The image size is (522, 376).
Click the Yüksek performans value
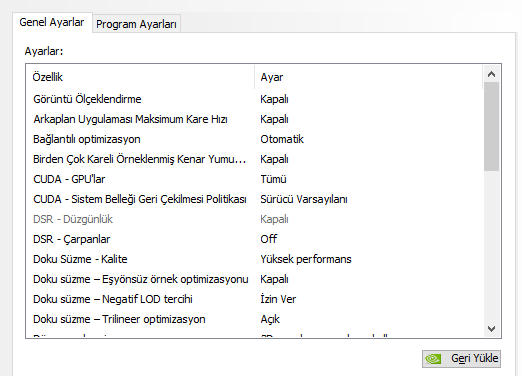pos(306,259)
